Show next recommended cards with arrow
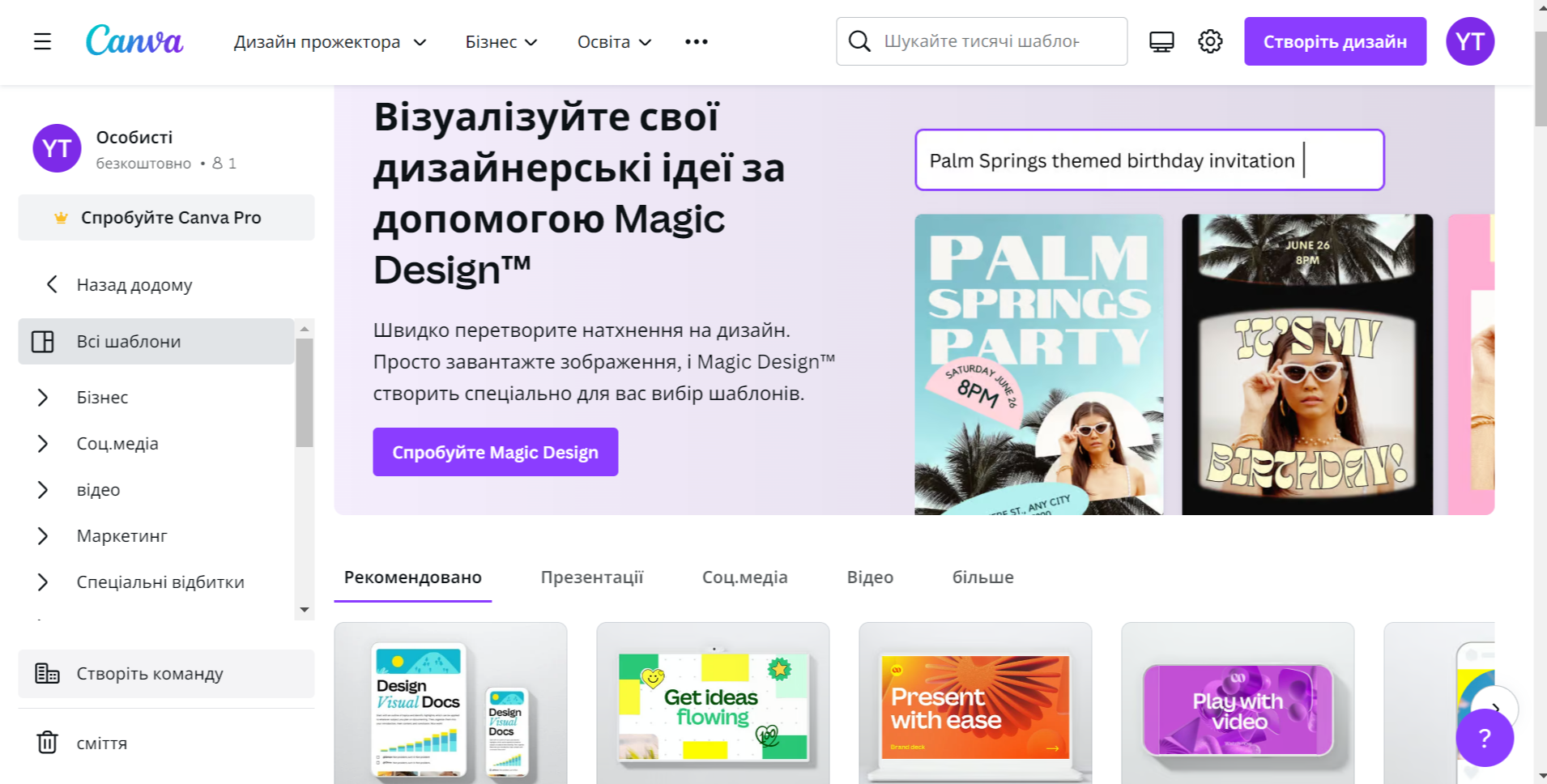 tap(1495, 709)
